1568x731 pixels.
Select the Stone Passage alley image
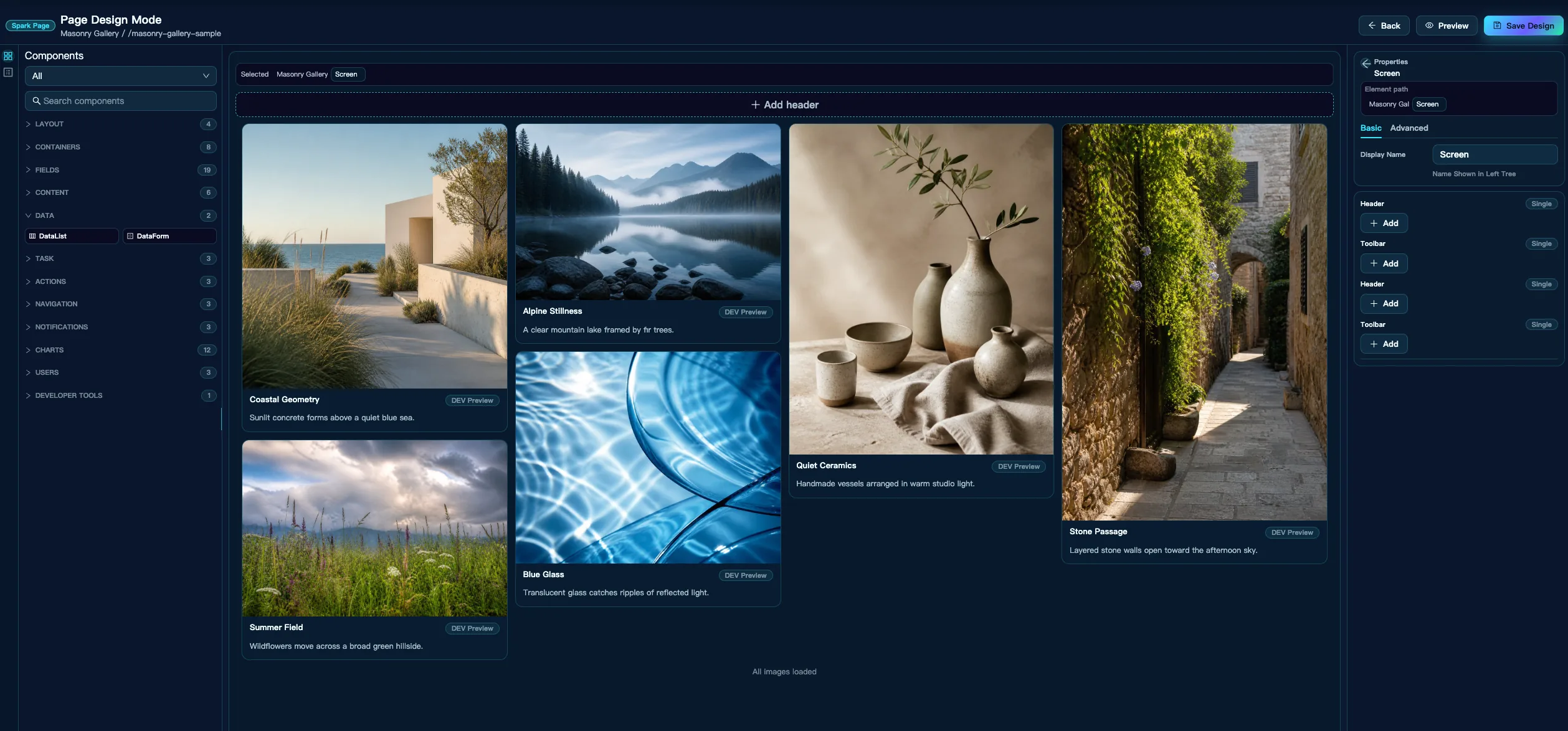pyautogui.click(x=1194, y=322)
